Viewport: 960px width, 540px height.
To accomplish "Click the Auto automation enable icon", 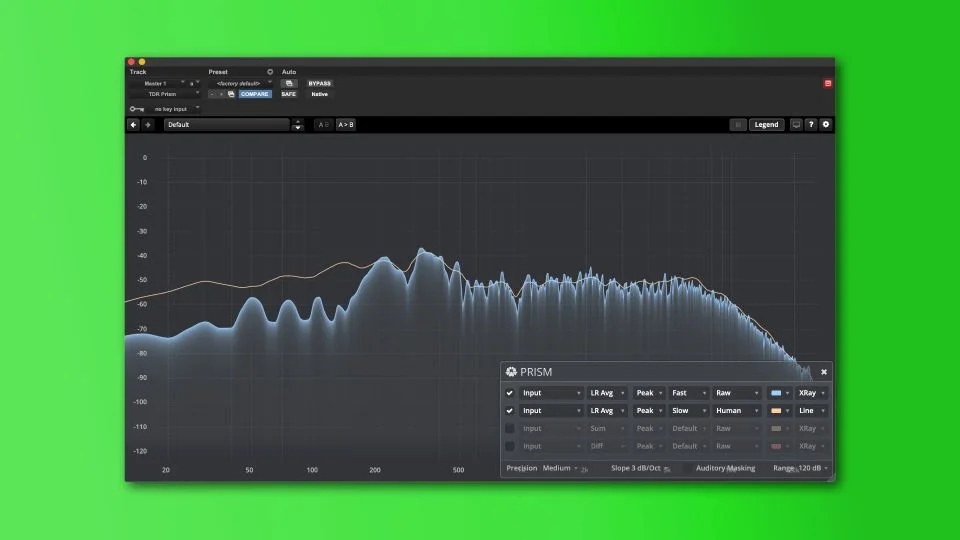I will tap(289, 83).
